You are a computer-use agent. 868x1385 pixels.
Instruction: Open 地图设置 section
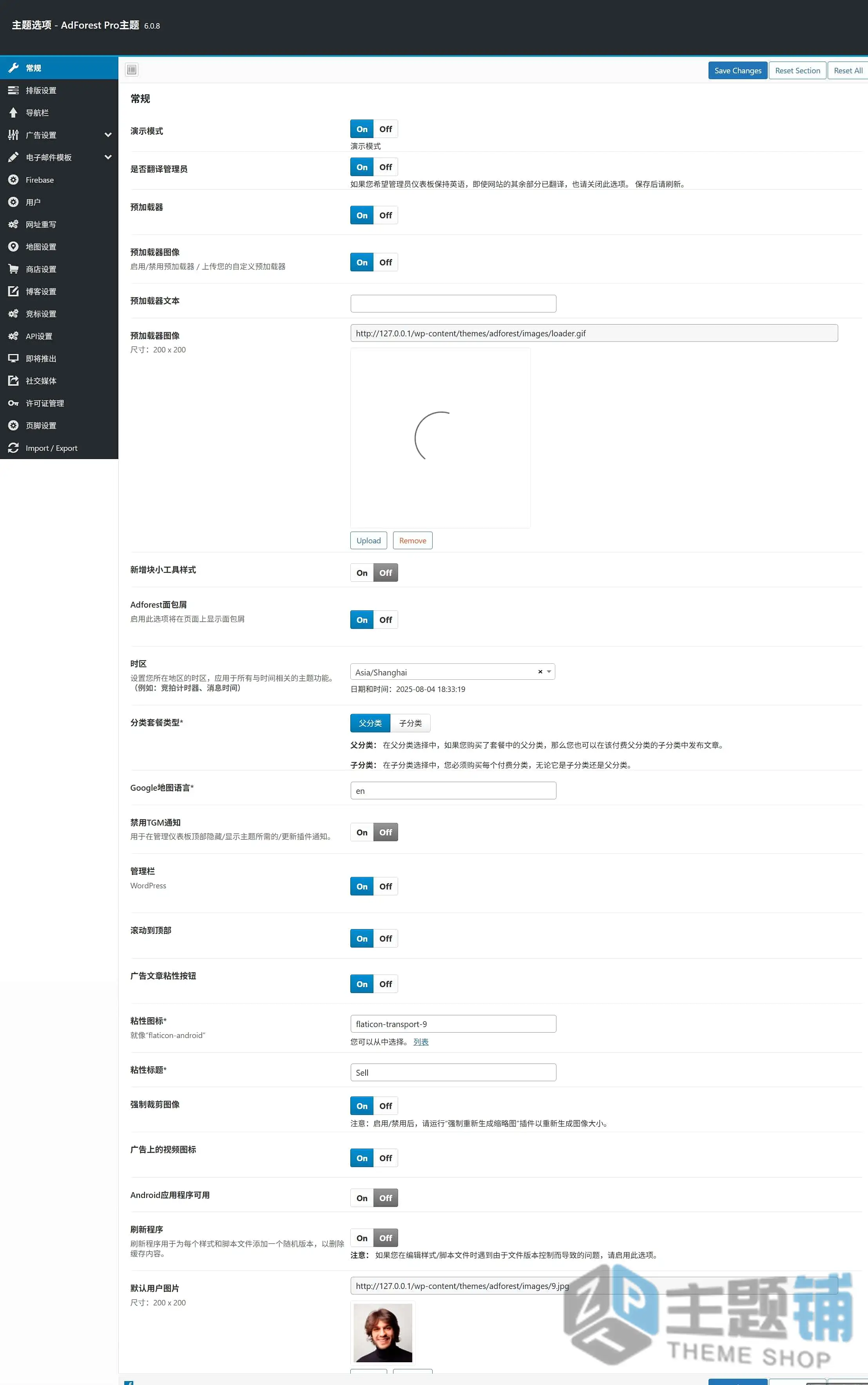tap(59, 247)
